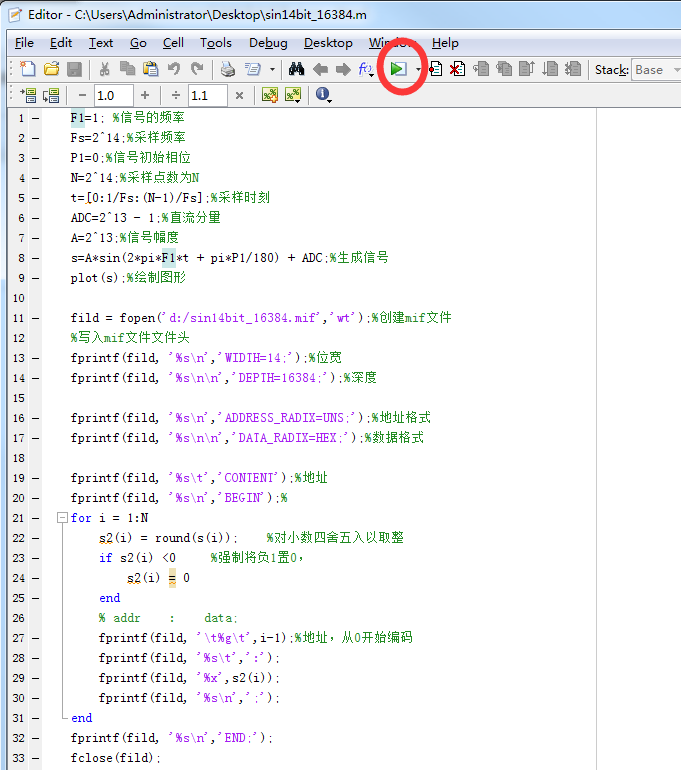Image resolution: width=681 pixels, height=770 pixels.
Task: Toggle breakpoint dash on line 5
Action: (35, 198)
